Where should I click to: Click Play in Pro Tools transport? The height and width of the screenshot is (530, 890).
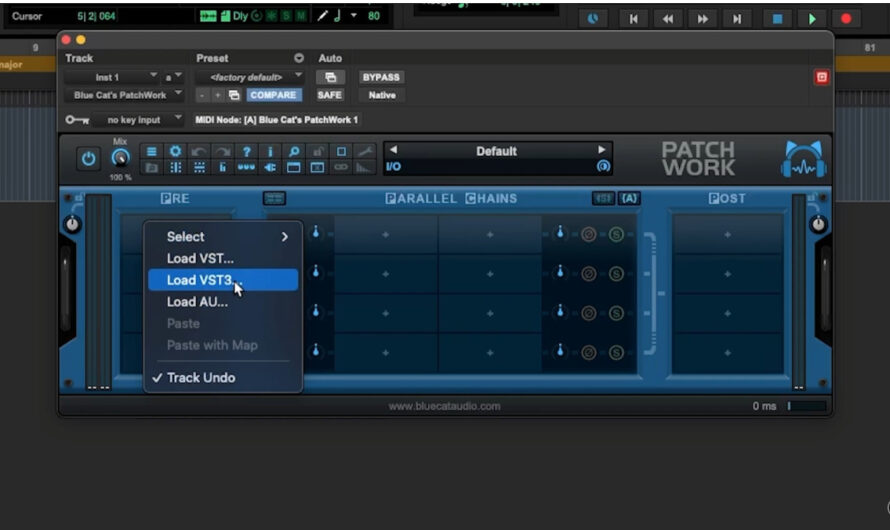click(812, 19)
